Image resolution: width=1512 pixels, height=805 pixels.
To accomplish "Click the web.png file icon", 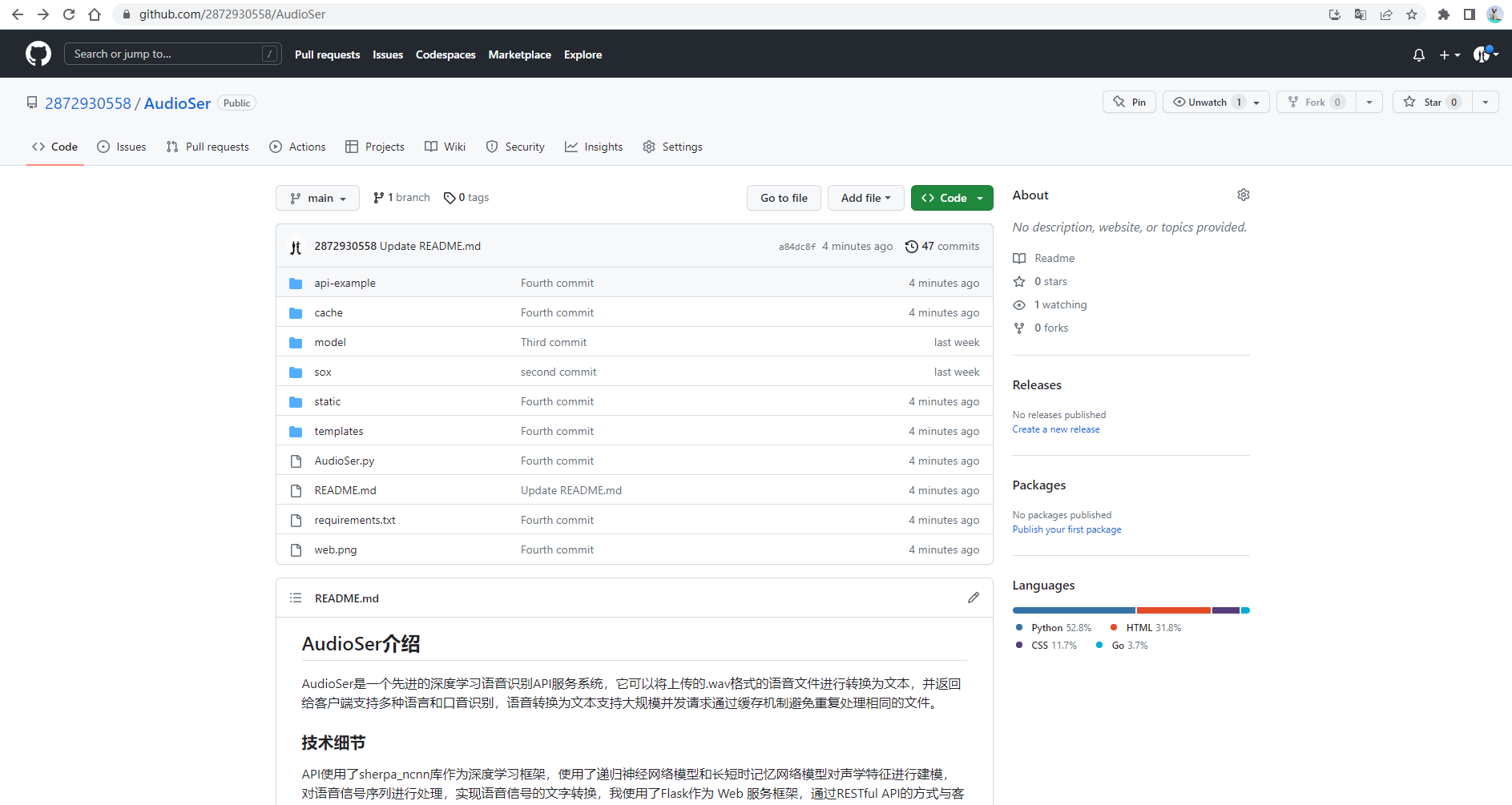I will [x=296, y=549].
